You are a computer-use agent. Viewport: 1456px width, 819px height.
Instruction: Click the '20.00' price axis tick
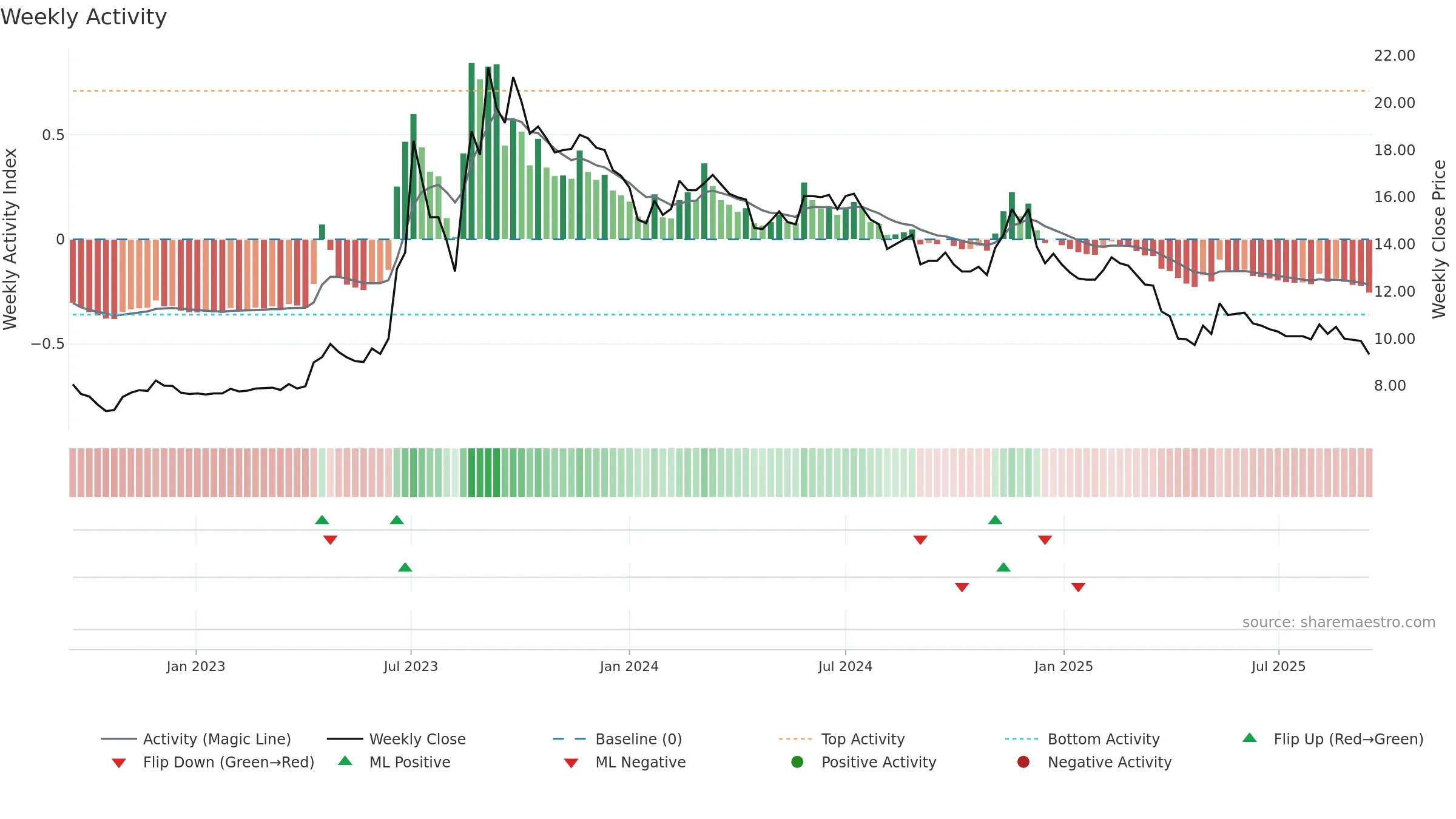(x=1395, y=103)
